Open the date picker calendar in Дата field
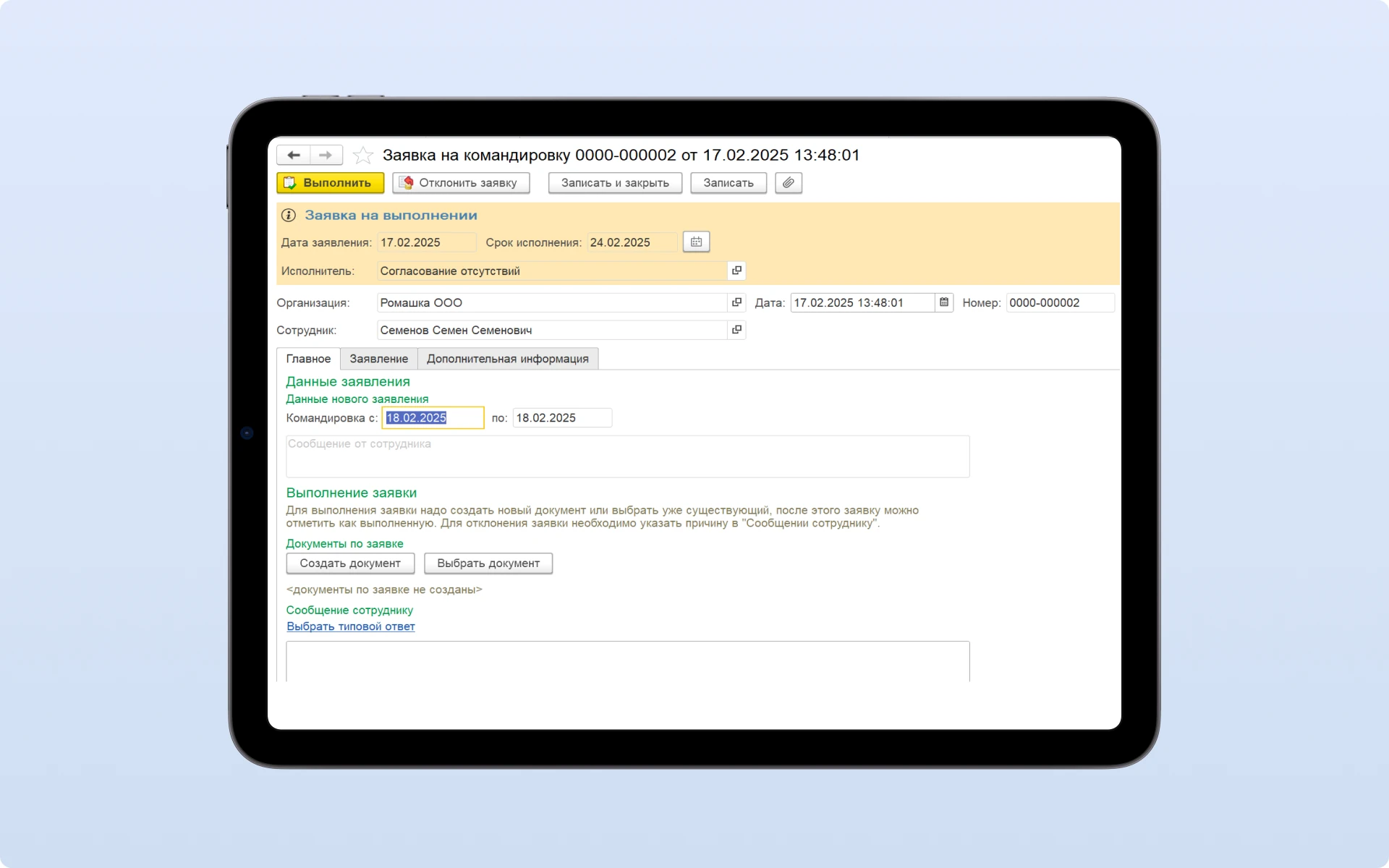The width and height of the screenshot is (1389, 868). (944, 302)
